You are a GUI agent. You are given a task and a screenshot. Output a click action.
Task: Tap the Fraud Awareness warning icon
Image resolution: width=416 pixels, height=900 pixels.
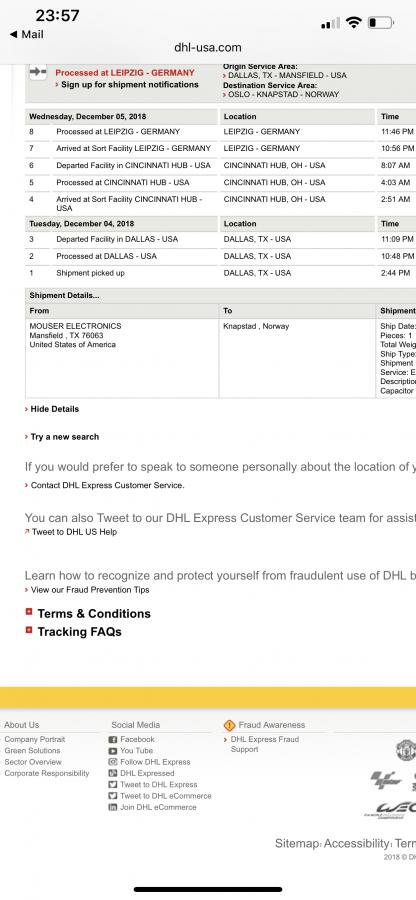coord(230,725)
